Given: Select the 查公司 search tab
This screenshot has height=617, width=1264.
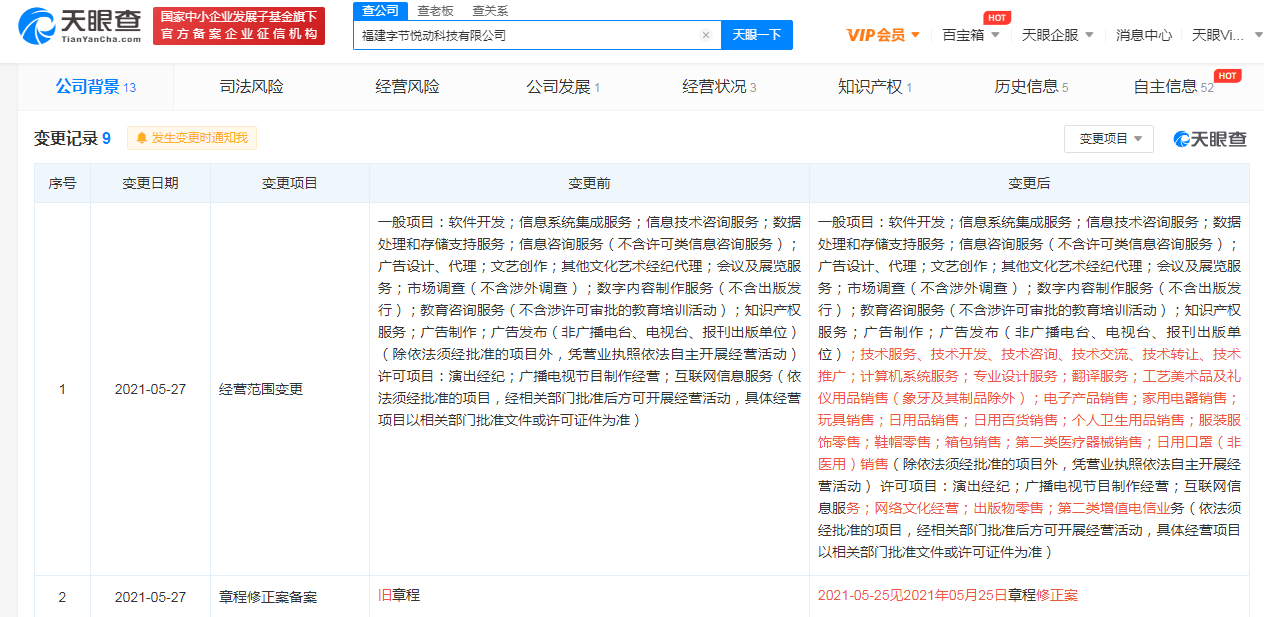Looking at the screenshot, I should (379, 10).
